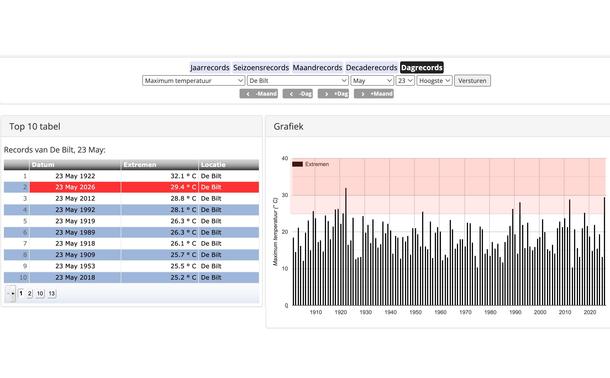Switch to the Seizoensrecords tab
The height and width of the screenshot is (378, 610).
point(261,68)
